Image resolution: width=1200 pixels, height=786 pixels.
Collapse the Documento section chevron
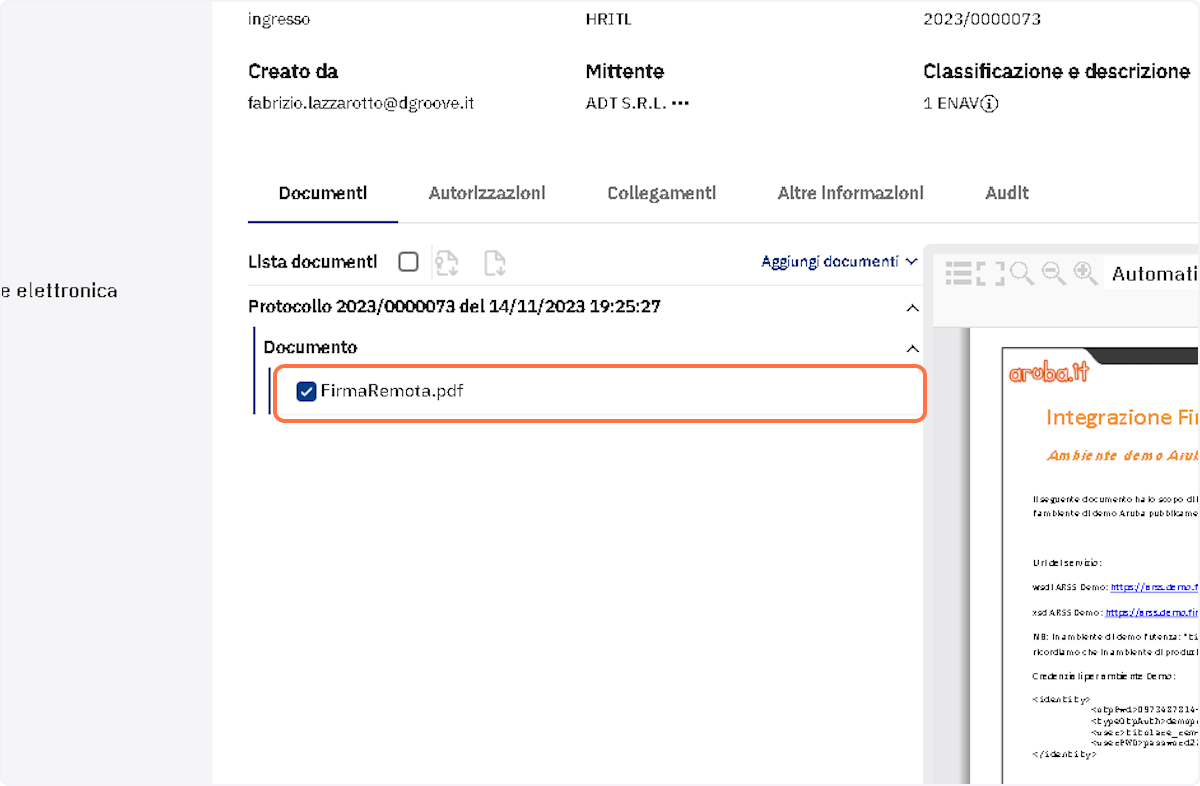[912, 349]
